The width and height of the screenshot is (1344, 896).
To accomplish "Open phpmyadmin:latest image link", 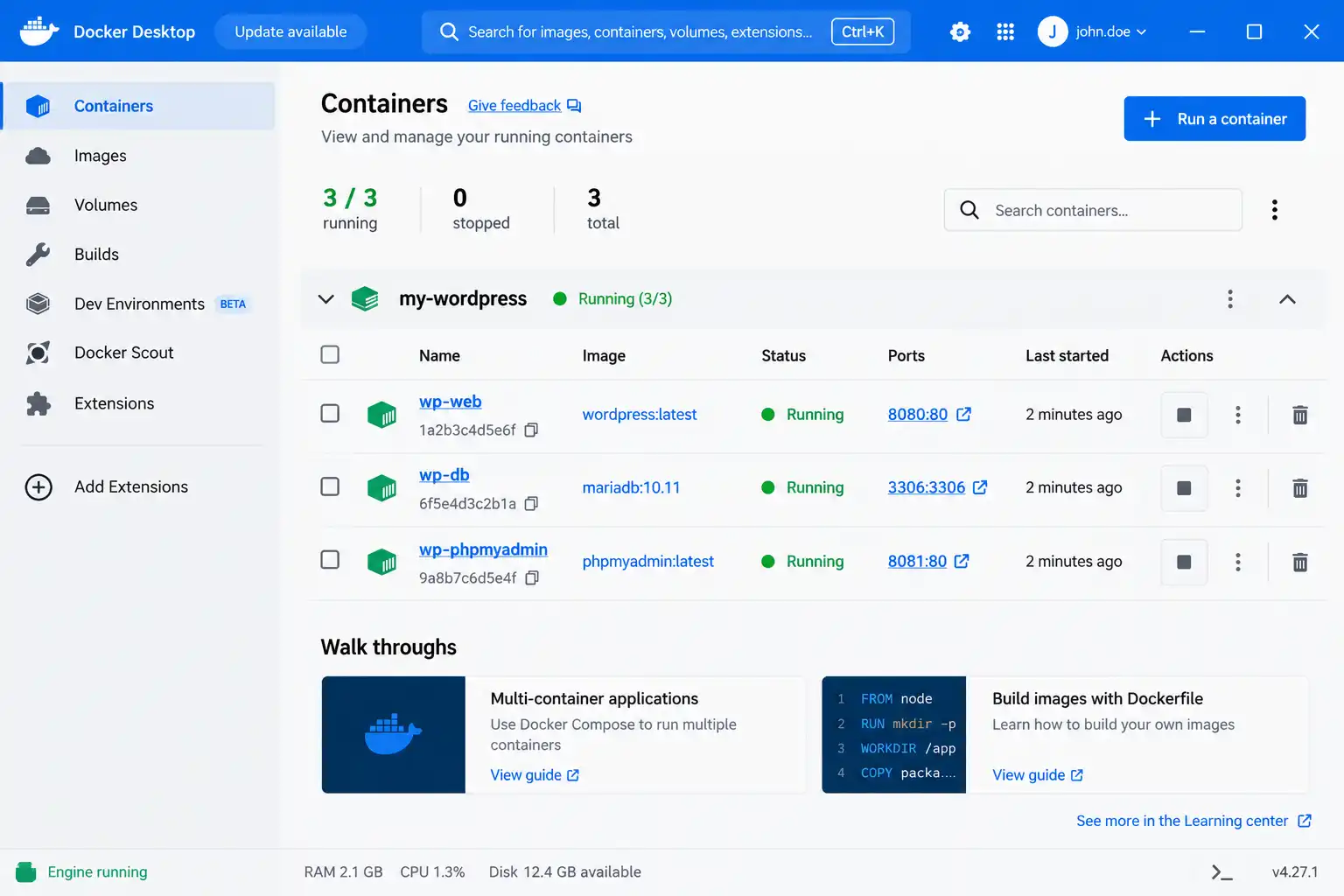I will click(x=647, y=562).
